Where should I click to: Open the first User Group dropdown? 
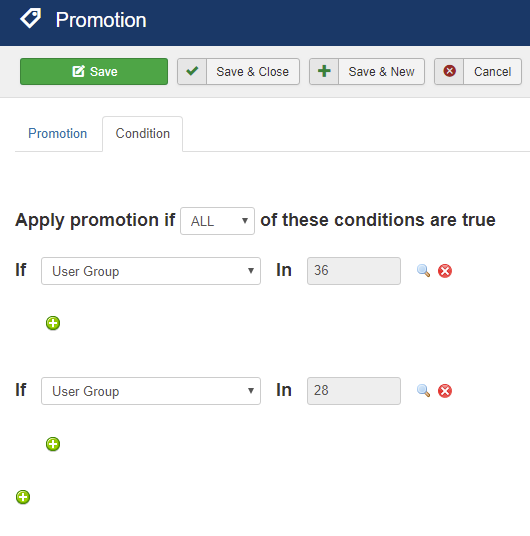click(151, 271)
